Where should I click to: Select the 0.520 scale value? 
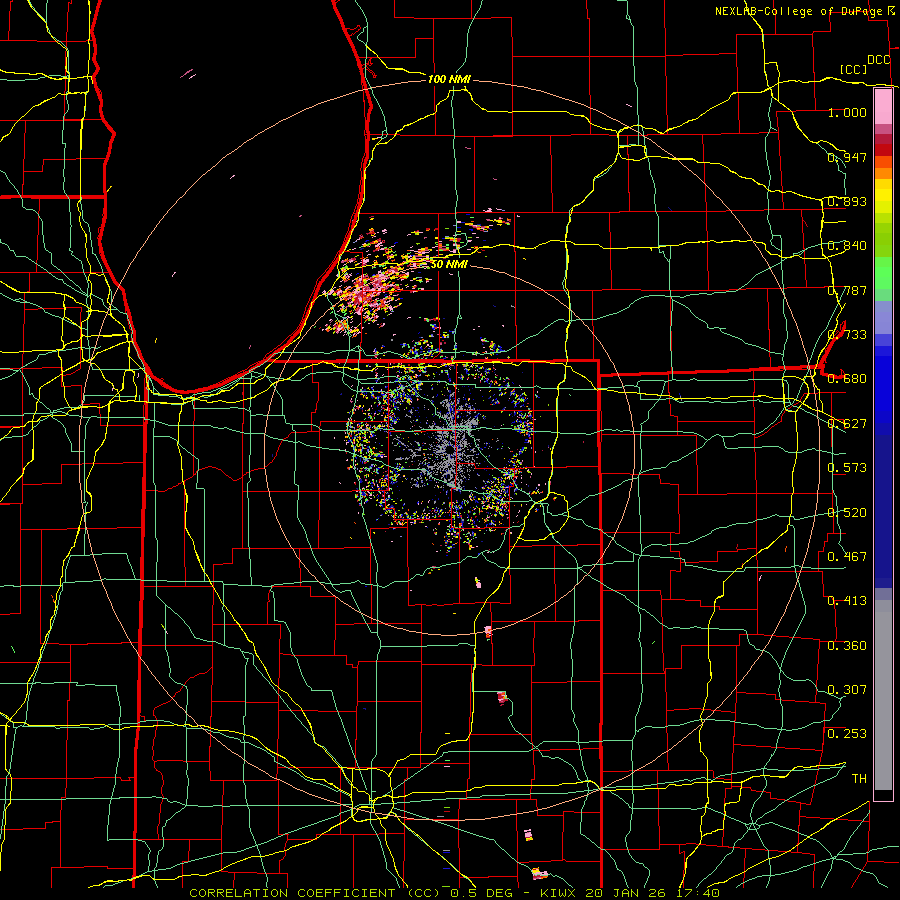(x=847, y=513)
